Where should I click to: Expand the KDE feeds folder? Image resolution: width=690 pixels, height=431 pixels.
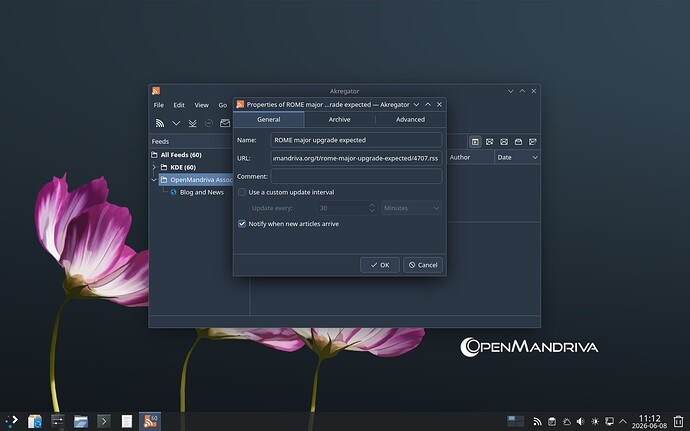pyautogui.click(x=154, y=167)
